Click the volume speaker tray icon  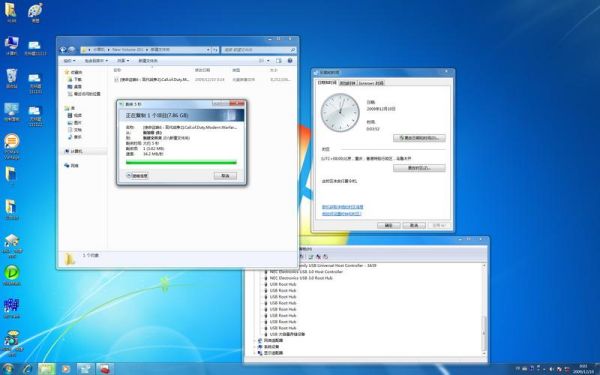[552, 369]
